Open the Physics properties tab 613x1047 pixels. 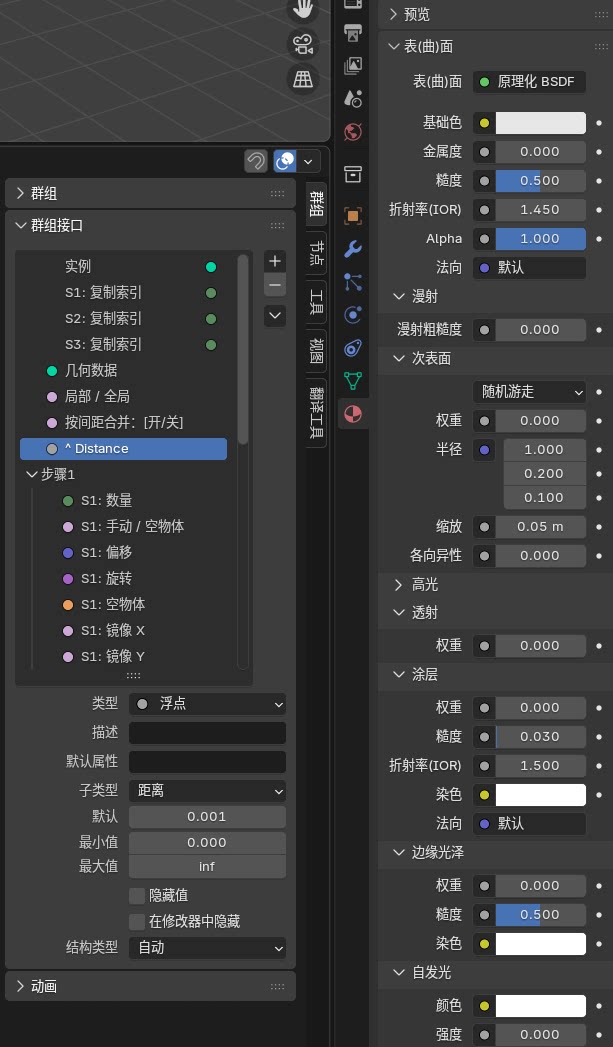coord(353,315)
